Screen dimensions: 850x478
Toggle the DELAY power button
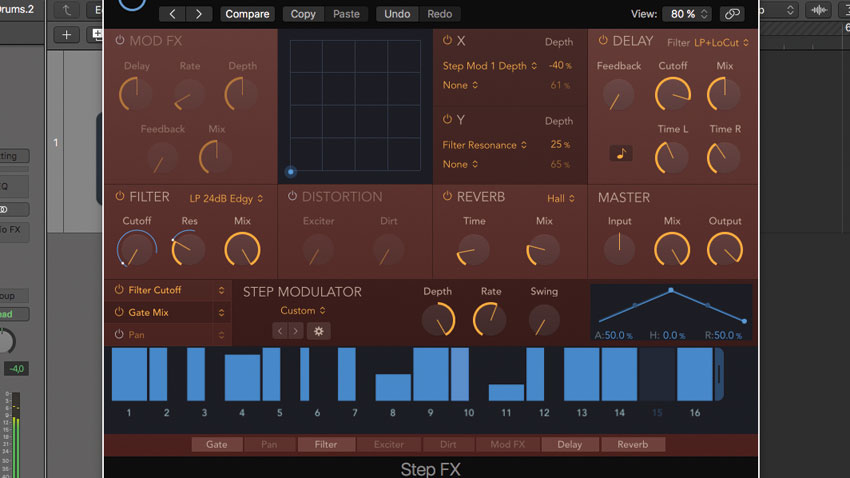pyautogui.click(x=603, y=40)
